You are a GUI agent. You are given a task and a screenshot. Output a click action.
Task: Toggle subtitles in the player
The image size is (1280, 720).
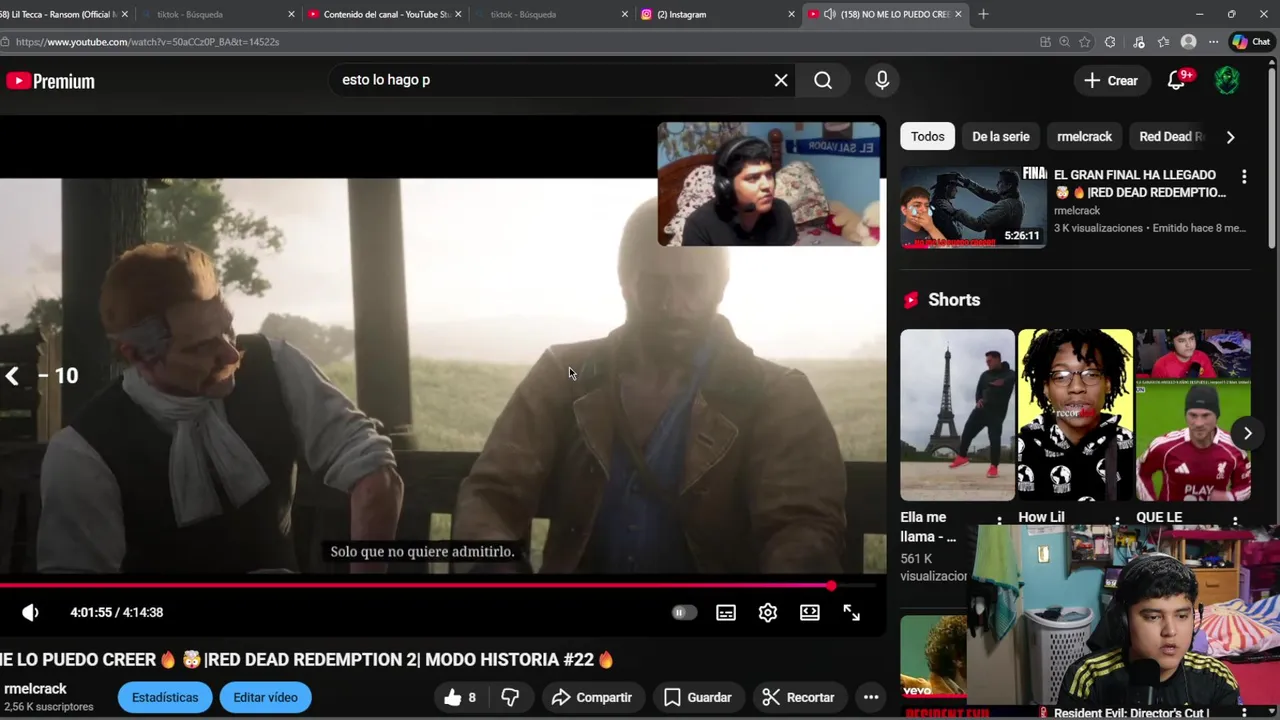click(726, 612)
